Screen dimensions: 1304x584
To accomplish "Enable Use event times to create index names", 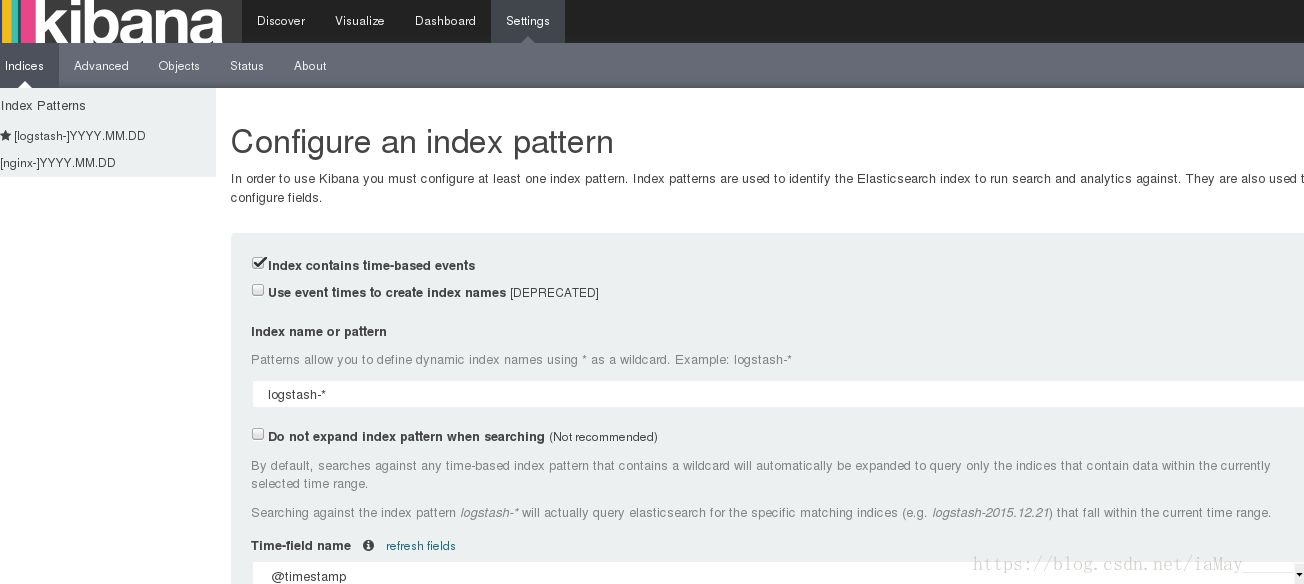I will [258, 290].
